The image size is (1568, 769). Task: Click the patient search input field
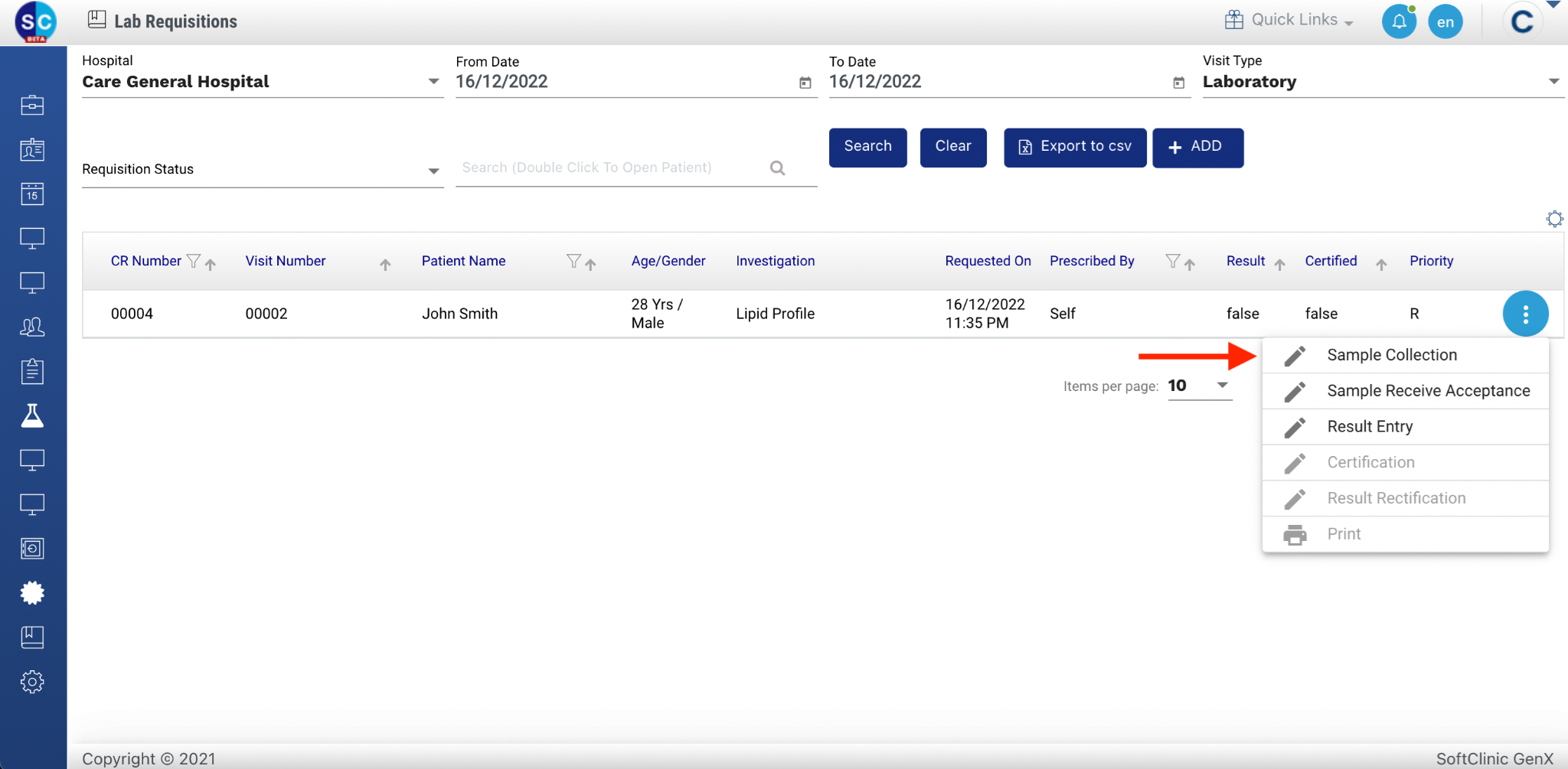point(609,168)
